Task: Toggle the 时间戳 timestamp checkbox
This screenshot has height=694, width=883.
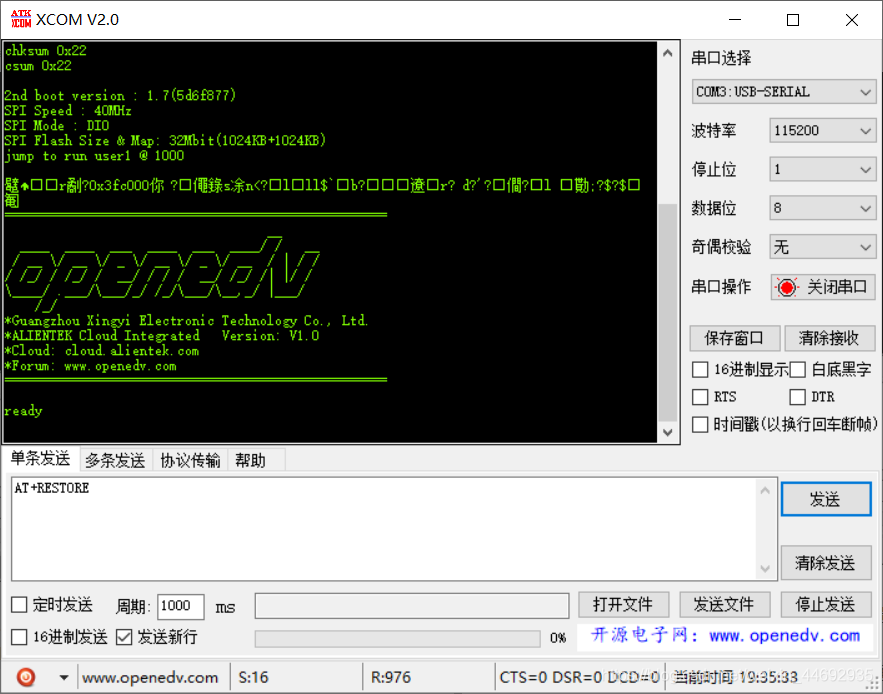Action: pos(700,424)
